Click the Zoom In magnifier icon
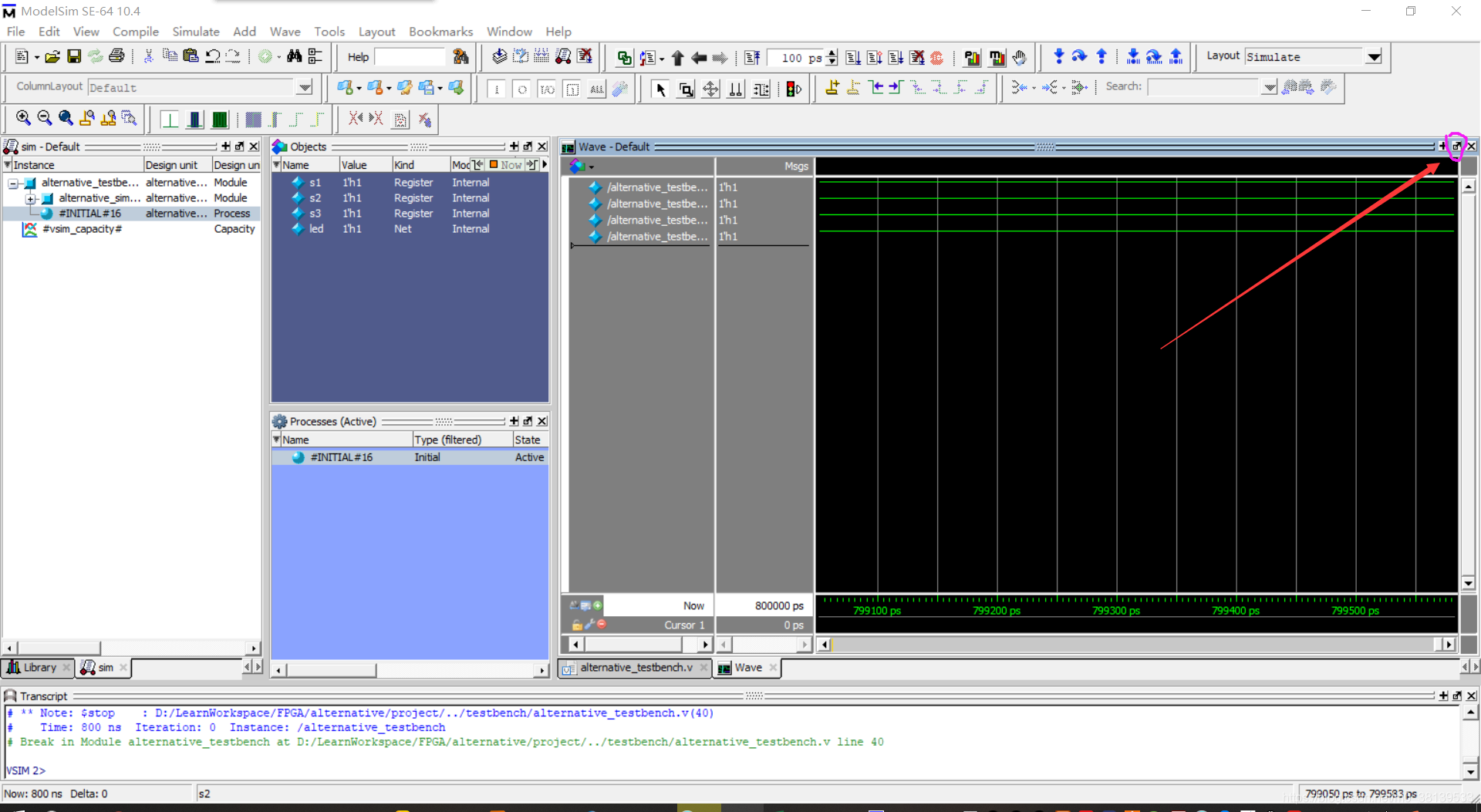The image size is (1481, 812). [23, 118]
